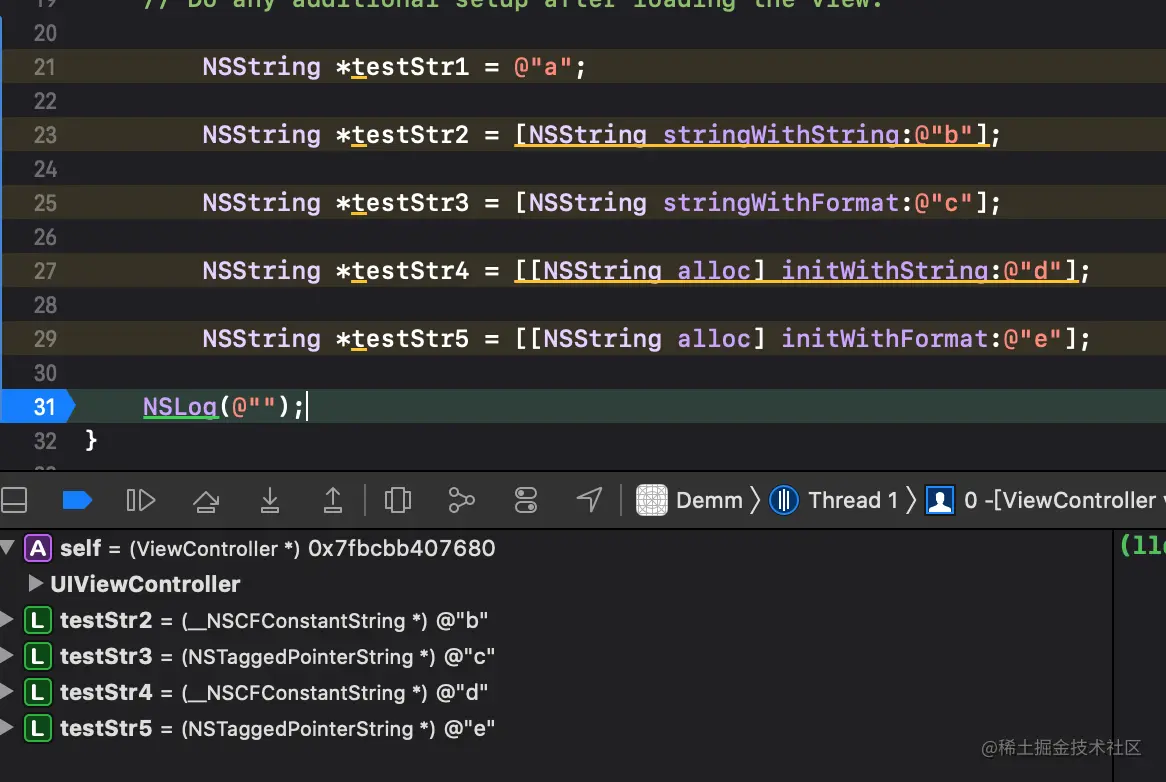Expand the UIViewController row
This screenshot has width=1166, height=782.
point(35,584)
